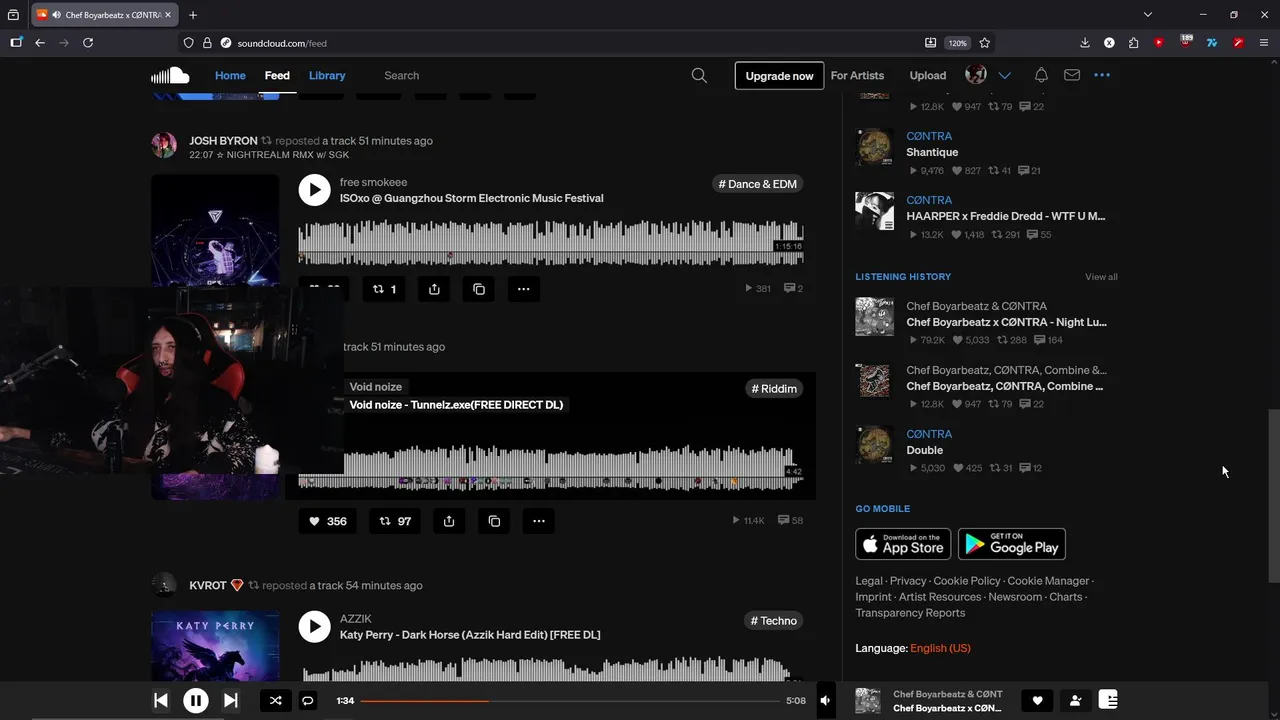Viewport: 1280px width, 720px height.
Task: Open notifications bell
Action: pos(1041,75)
